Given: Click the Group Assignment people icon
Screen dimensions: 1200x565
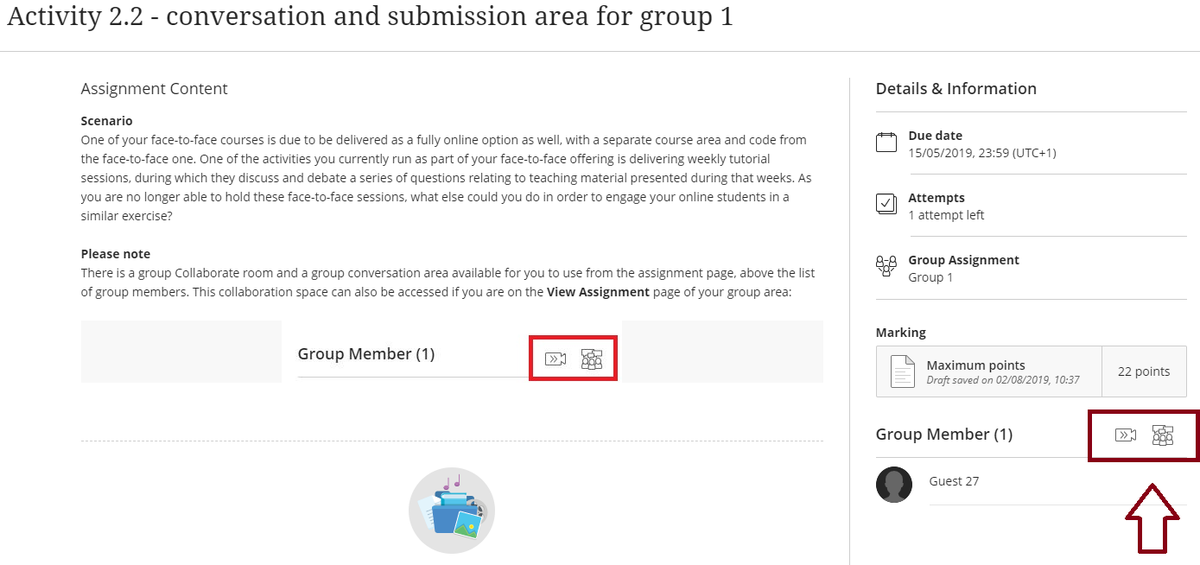Looking at the screenshot, I should click(886, 266).
